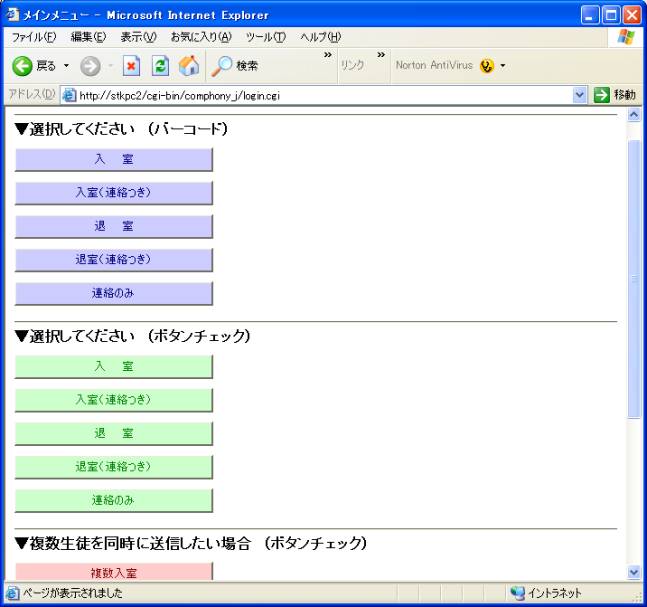Minimize the Internet Explorer window
The width and height of the screenshot is (647, 607).
click(590, 15)
